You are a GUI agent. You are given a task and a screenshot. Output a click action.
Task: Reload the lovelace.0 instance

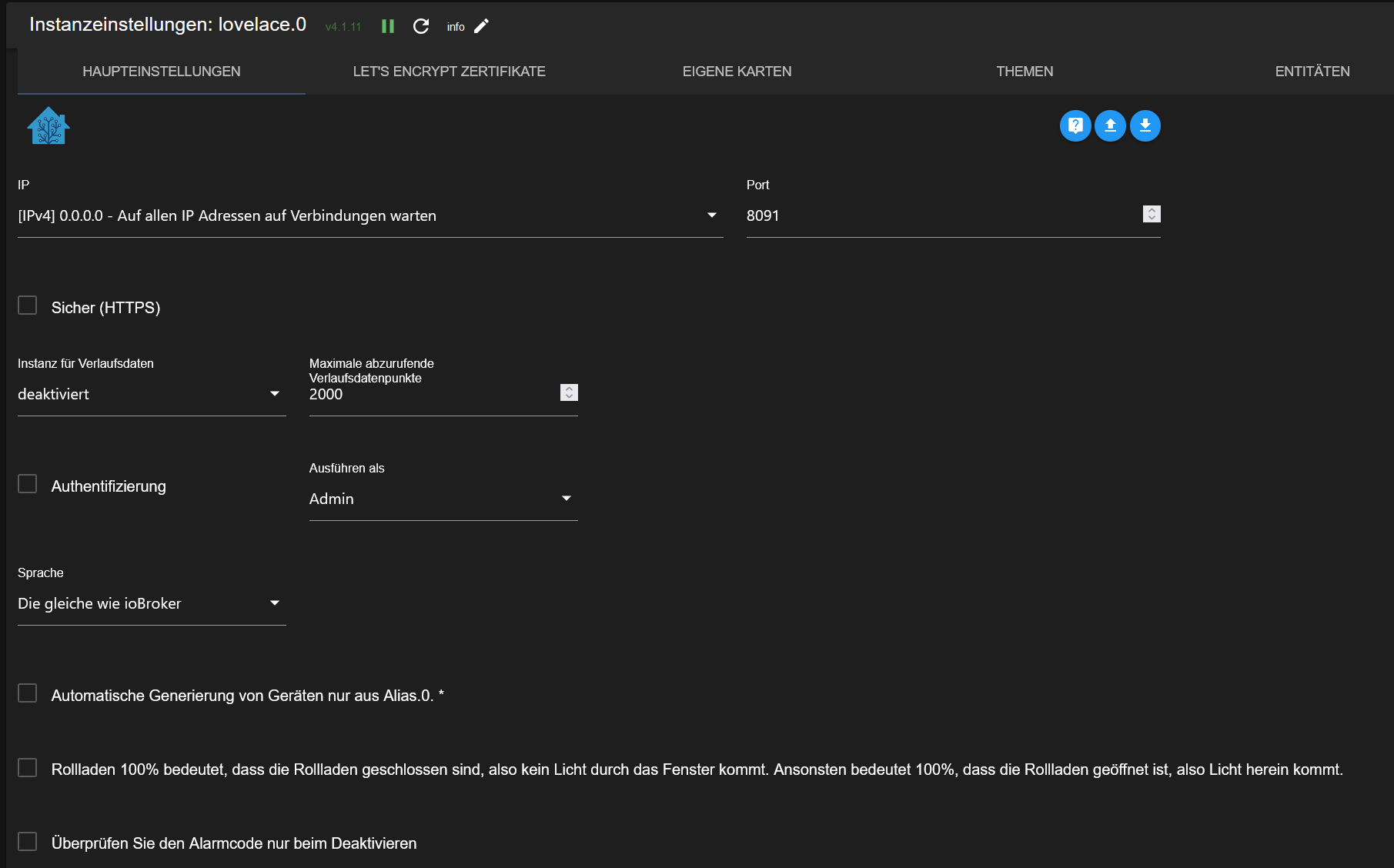tap(421, 26)
